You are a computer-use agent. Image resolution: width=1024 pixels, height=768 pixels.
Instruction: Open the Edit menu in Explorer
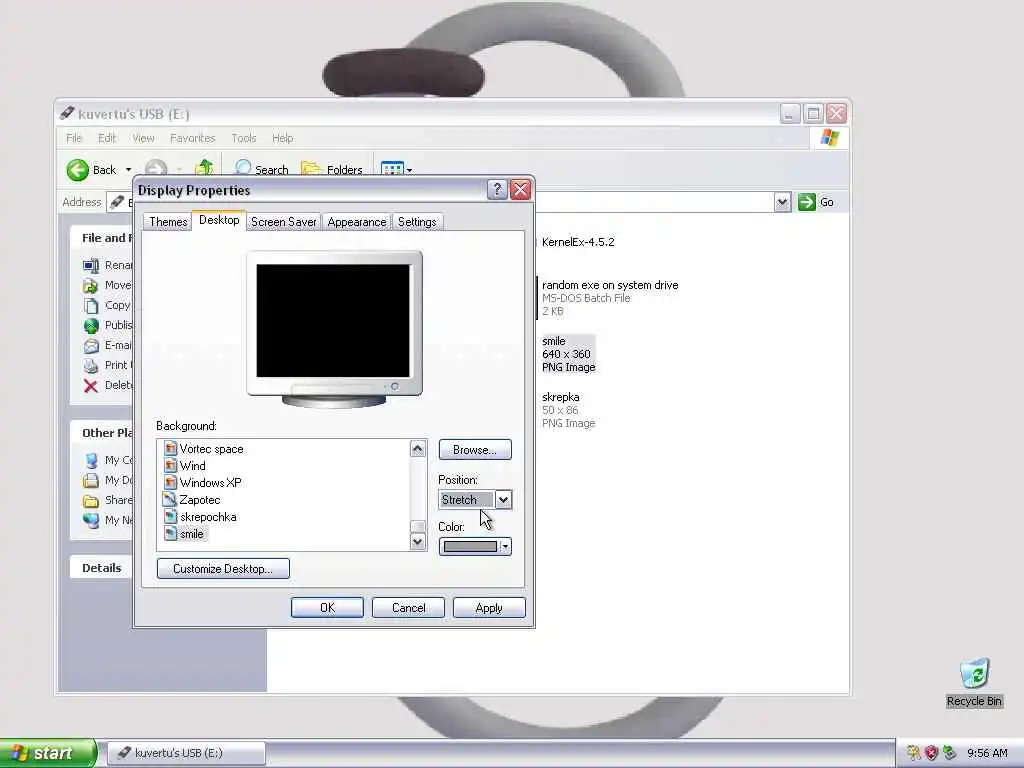106,138
